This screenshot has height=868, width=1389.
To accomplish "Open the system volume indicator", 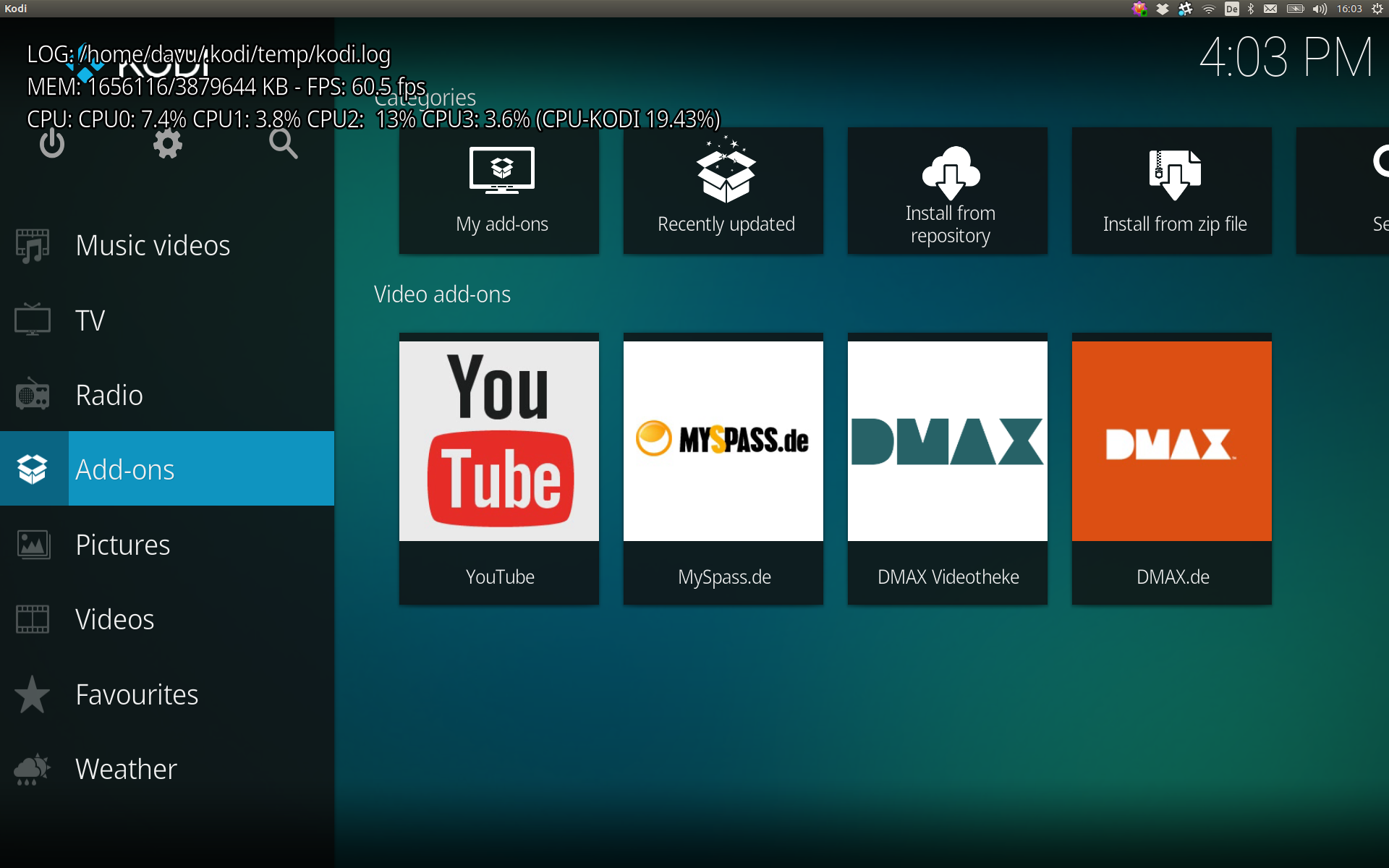I will 1320,9.
